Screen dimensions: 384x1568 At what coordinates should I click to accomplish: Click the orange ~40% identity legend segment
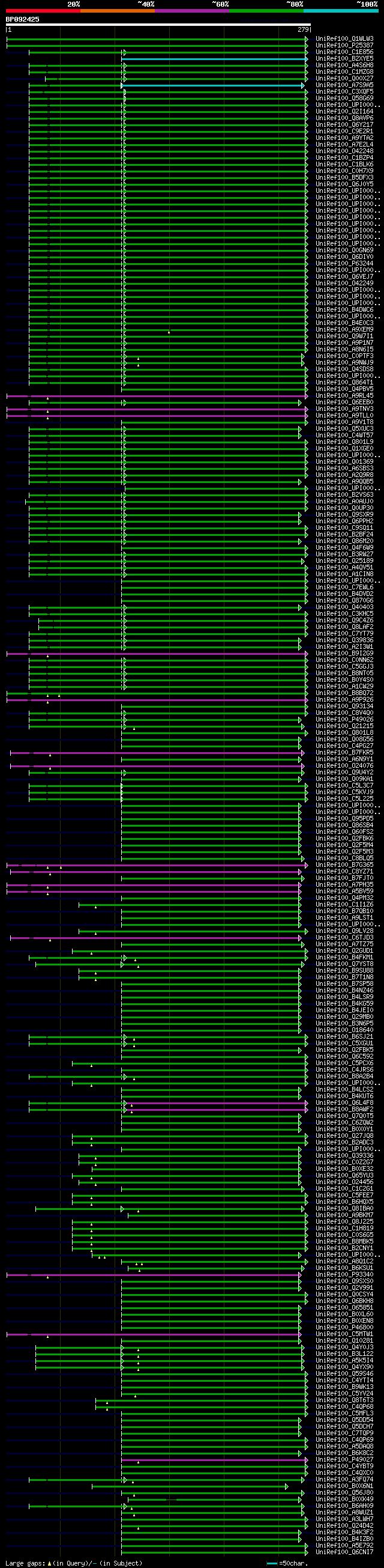(118, 10)
